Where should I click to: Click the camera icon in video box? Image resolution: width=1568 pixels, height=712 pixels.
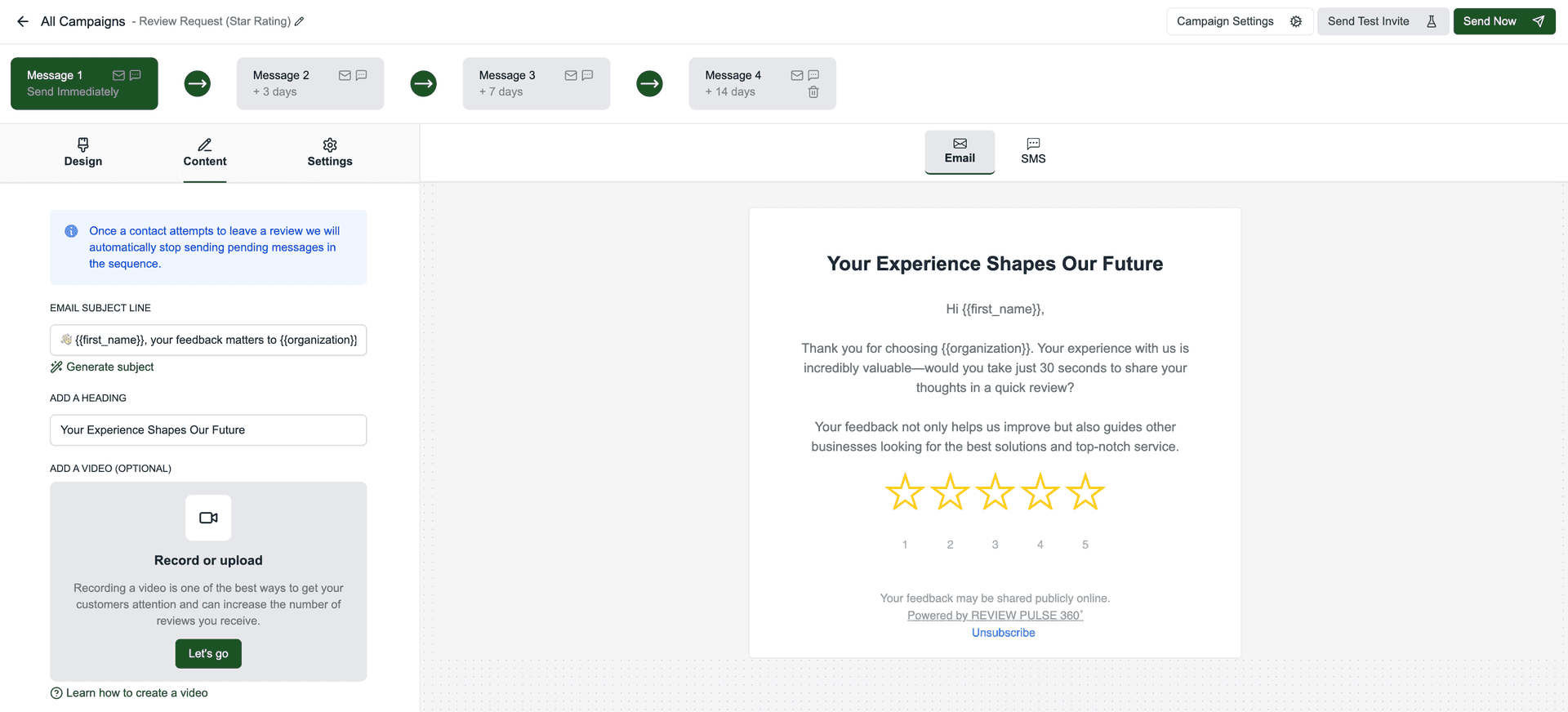[208, 518]
